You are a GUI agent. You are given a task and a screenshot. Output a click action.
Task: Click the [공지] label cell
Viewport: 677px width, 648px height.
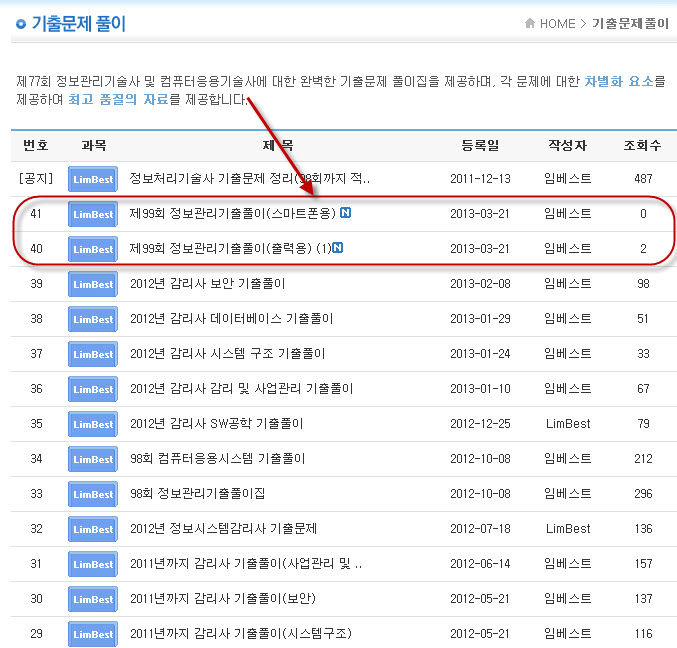pyautogui.click(x=36, y=178)
